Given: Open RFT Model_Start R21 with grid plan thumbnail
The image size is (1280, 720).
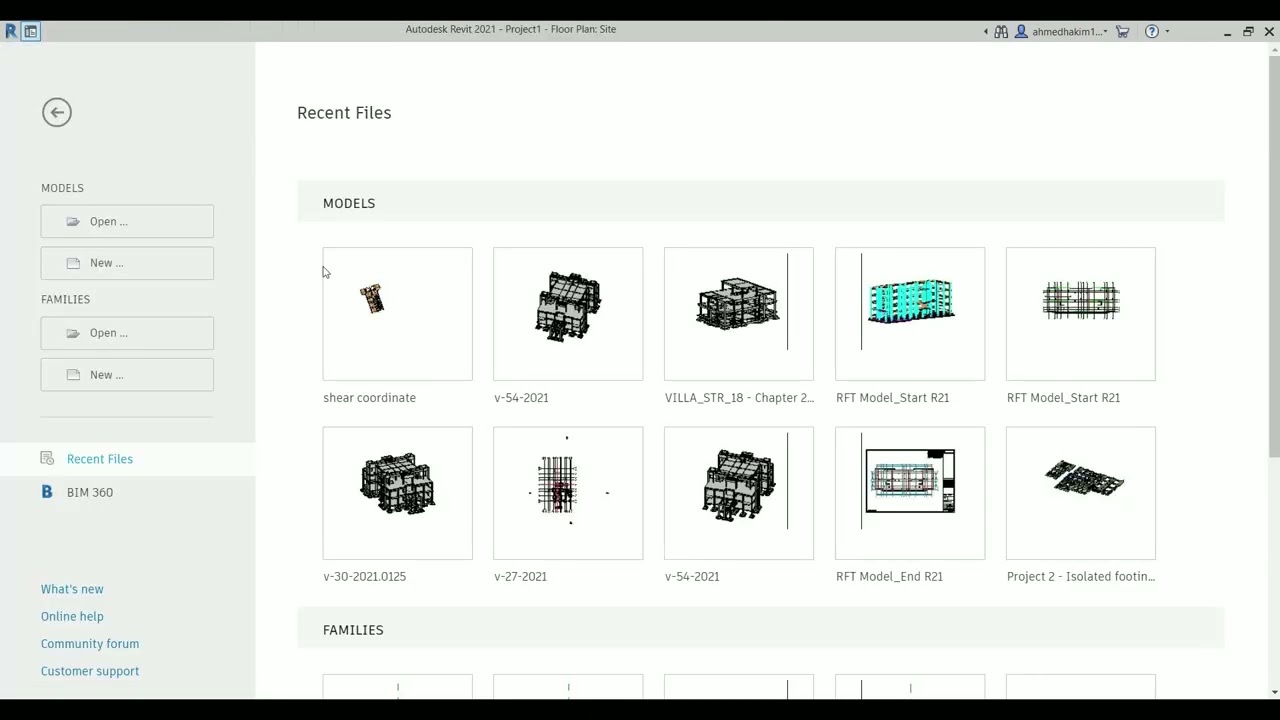Looking at the screenshot, I should click(x=1081, y=314).
